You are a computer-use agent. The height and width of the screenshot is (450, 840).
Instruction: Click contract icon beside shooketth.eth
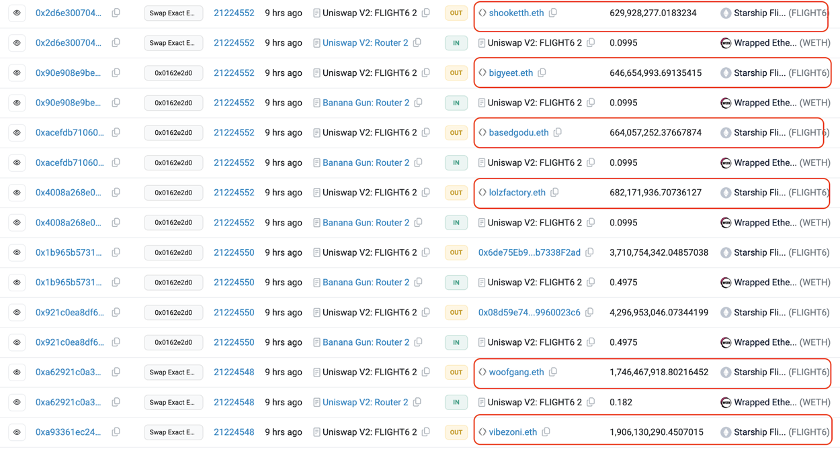(x=482, y=13)
